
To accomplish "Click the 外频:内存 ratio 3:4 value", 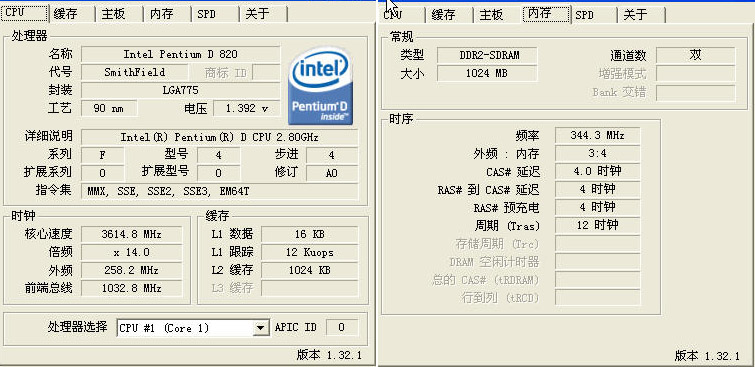I will [x=598, y=153].
